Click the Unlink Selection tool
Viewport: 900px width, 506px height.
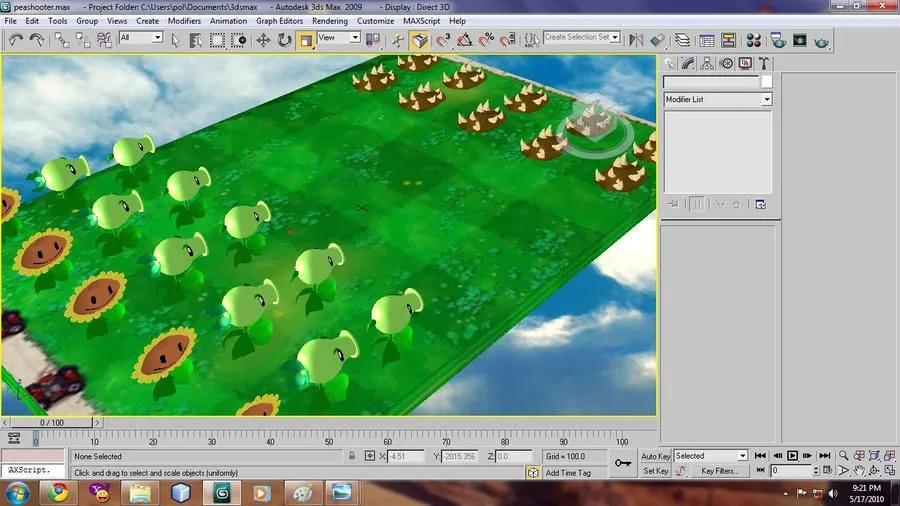(83, 40)
